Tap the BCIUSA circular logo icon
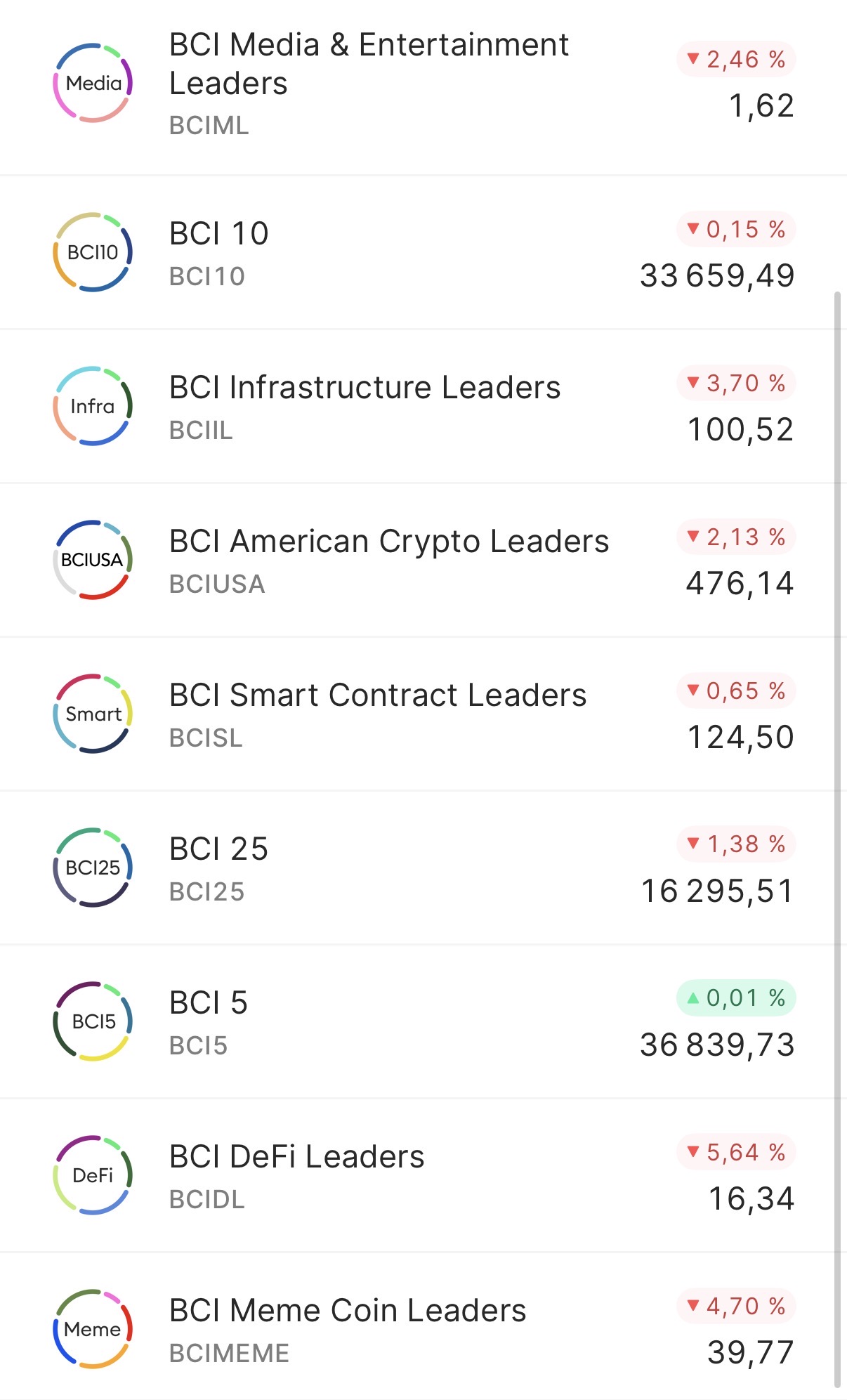Screen dimensions: 847x1400 93,560
